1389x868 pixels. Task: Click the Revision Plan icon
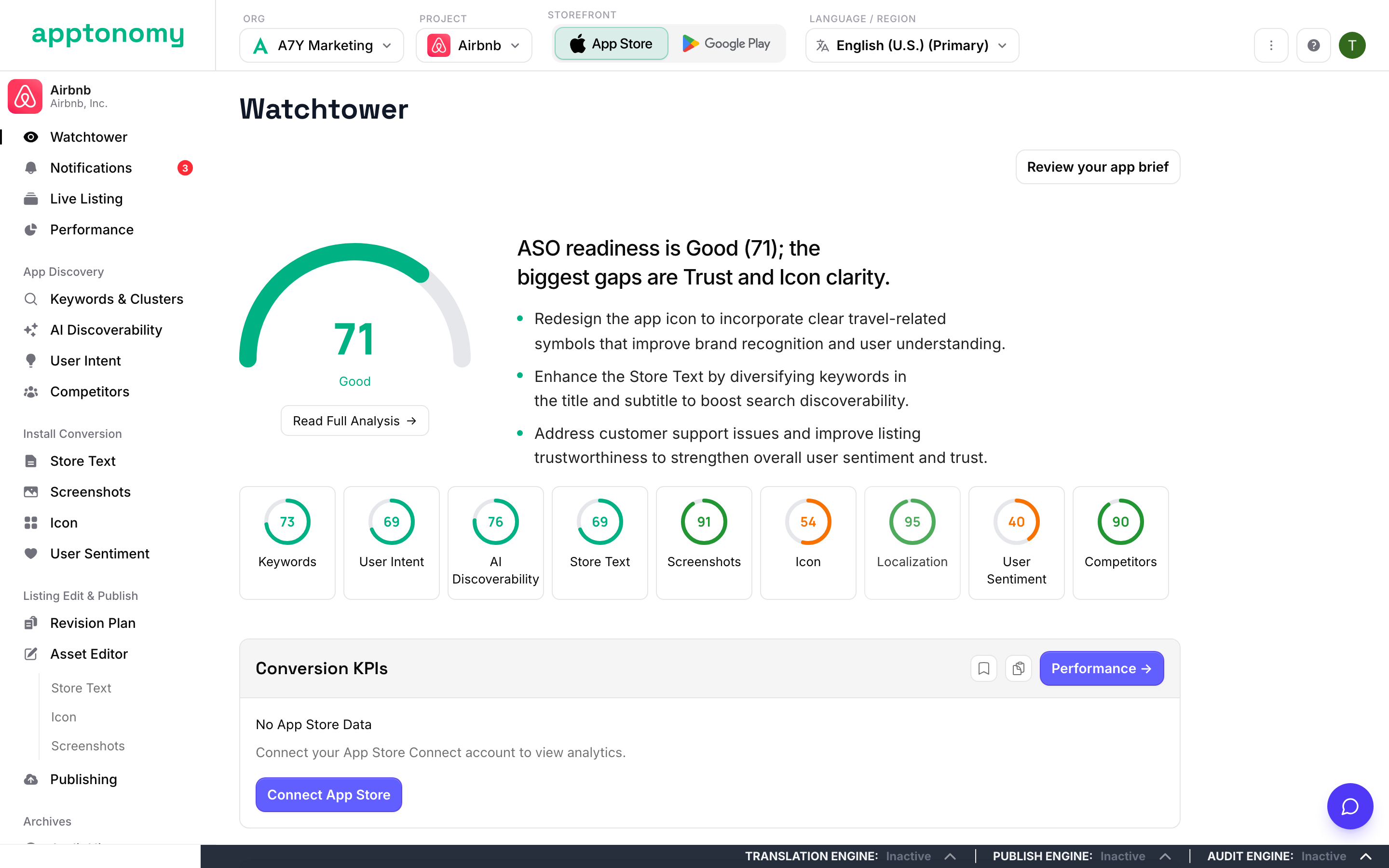tap(31, 623)
